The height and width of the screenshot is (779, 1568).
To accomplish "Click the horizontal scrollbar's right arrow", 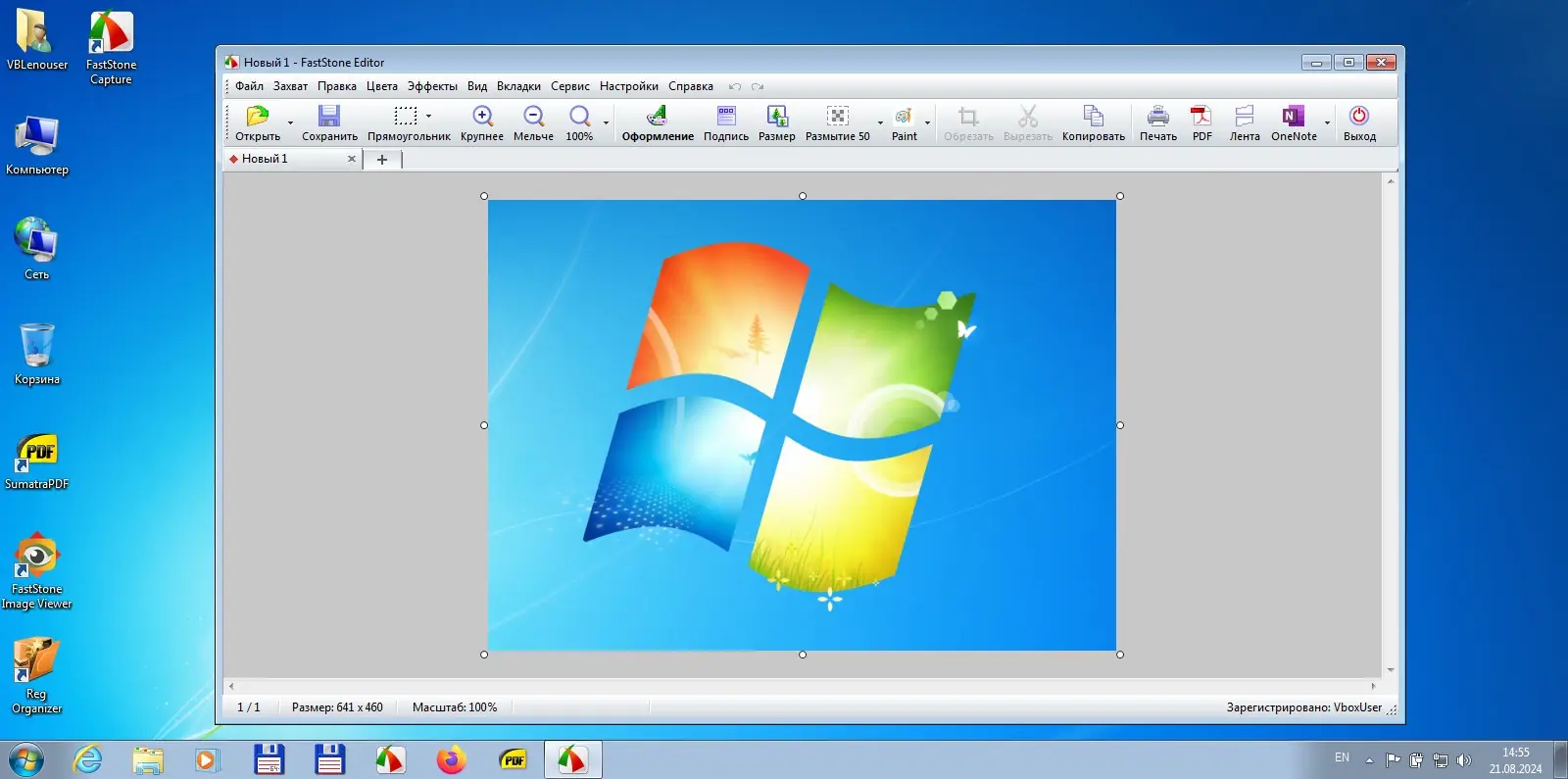I will [x=1373, y=686].
